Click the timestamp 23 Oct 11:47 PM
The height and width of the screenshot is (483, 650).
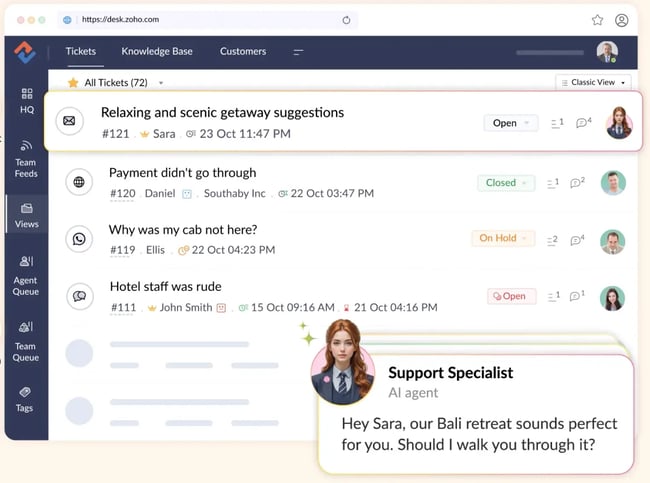pos(245,134)
